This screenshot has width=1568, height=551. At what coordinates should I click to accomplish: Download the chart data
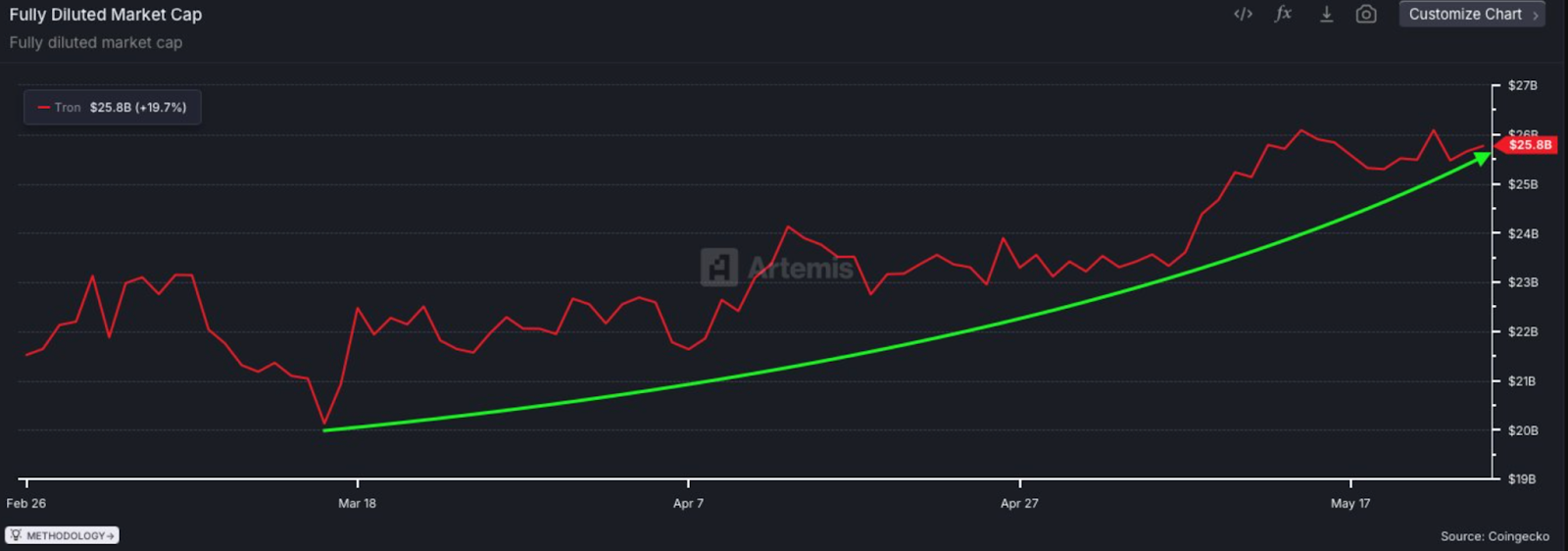tap(1326, 14)
